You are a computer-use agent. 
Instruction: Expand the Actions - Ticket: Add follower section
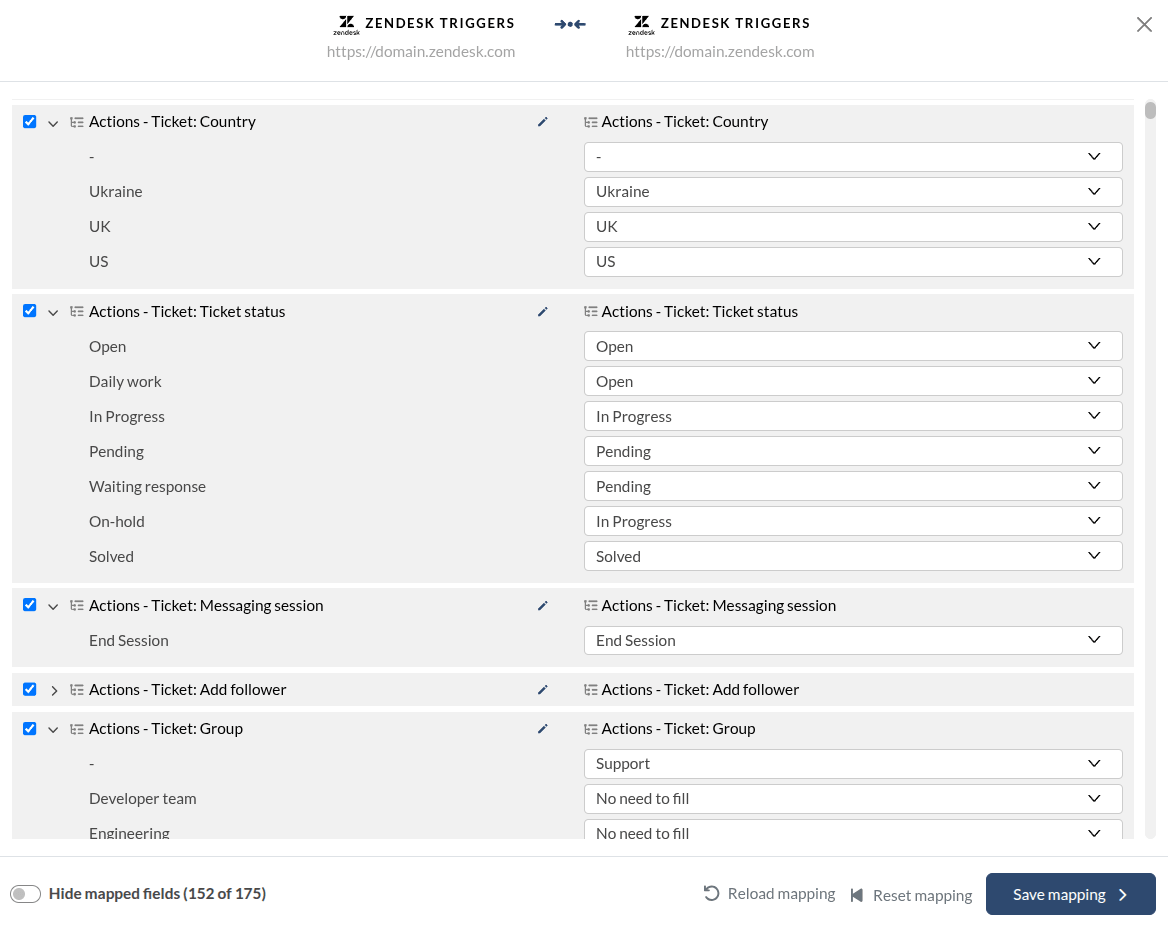tap(53, 691)
